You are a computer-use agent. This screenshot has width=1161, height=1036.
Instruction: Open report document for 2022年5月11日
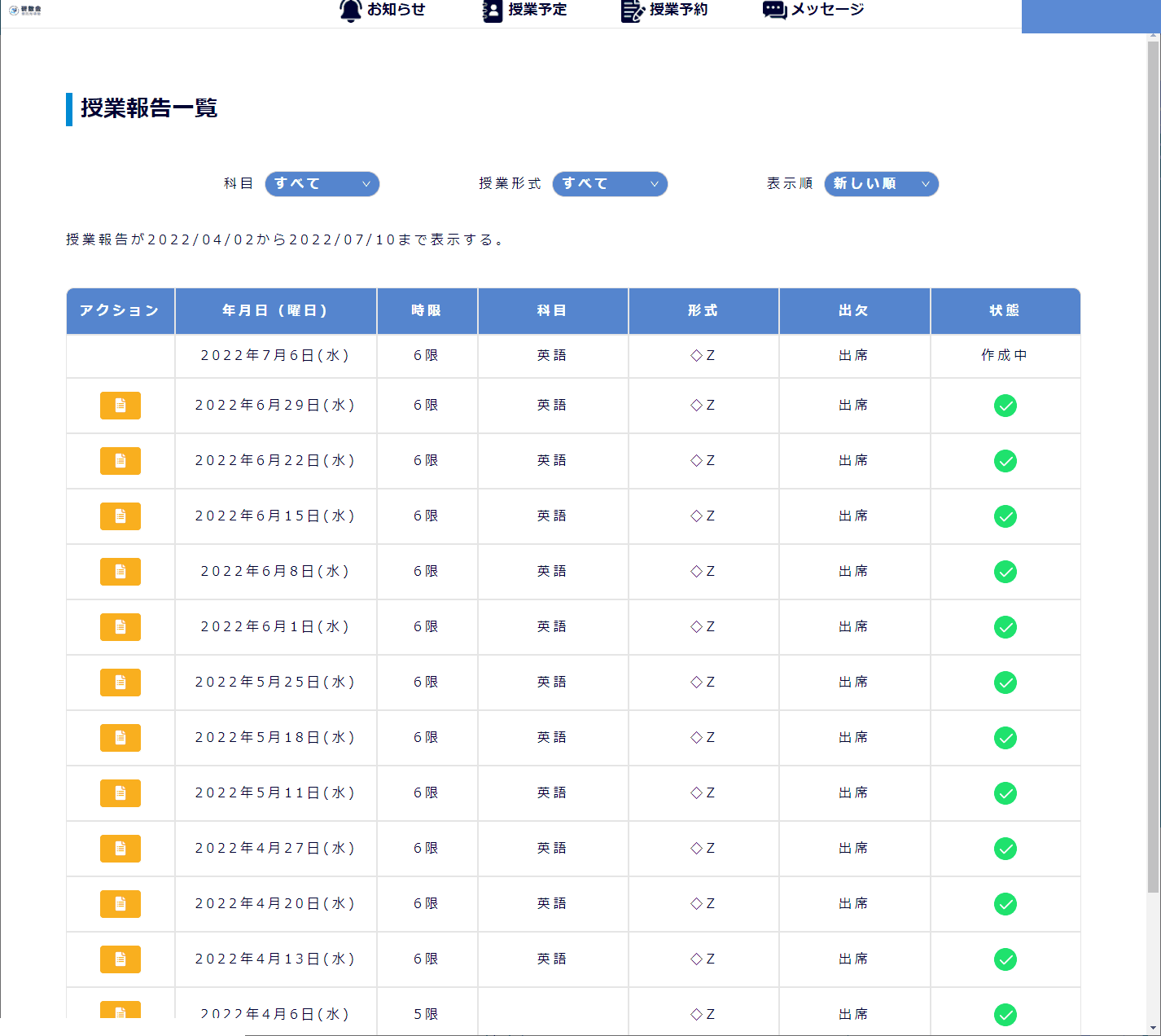(120, 793)
